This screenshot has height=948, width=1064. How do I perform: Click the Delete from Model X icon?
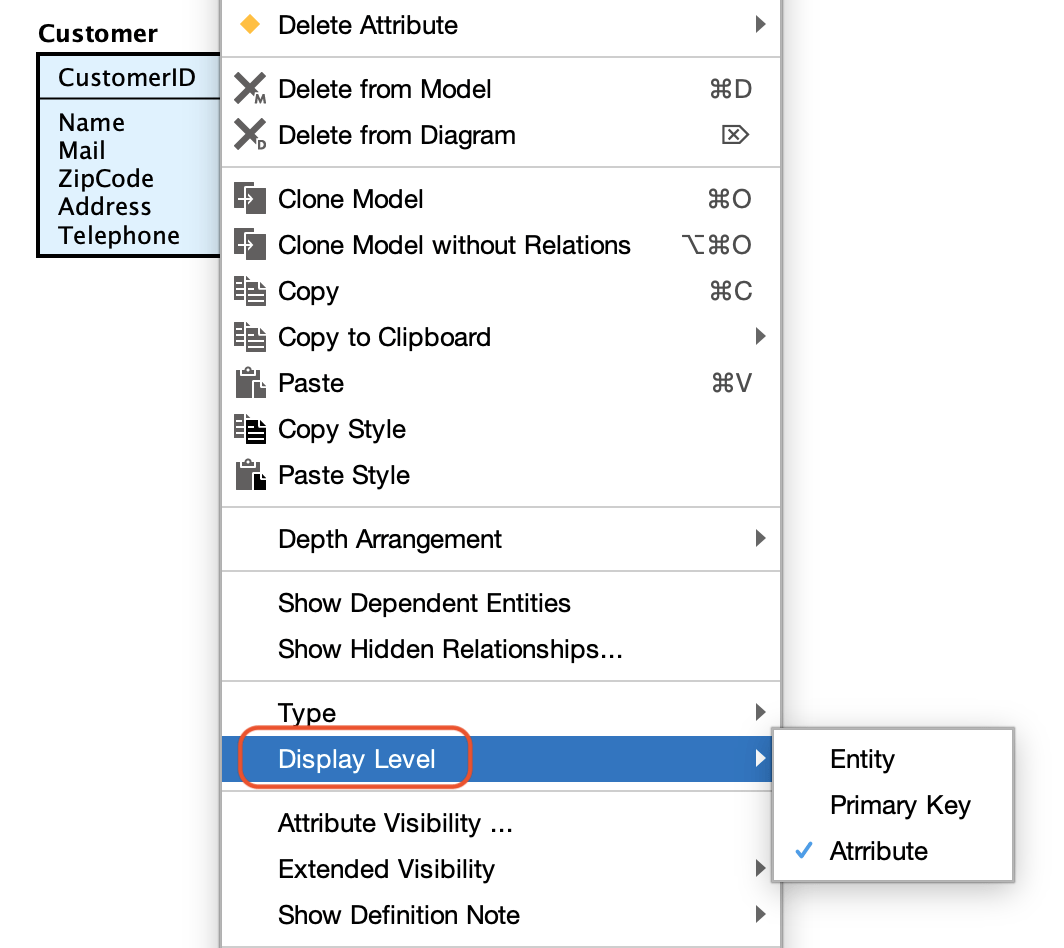point(250,89)
